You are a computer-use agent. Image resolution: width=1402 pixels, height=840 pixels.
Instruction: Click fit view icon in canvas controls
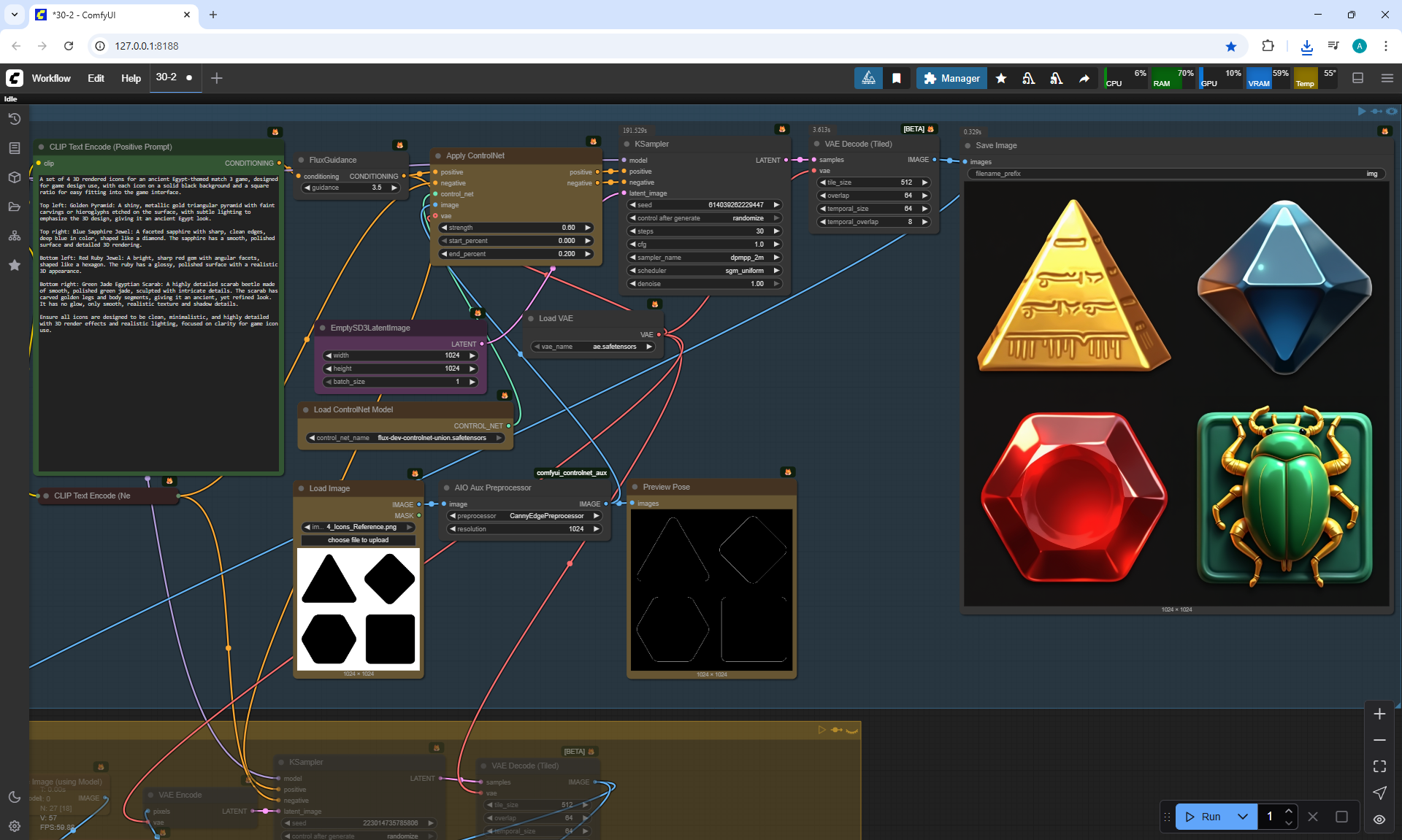pos(1379,766)
